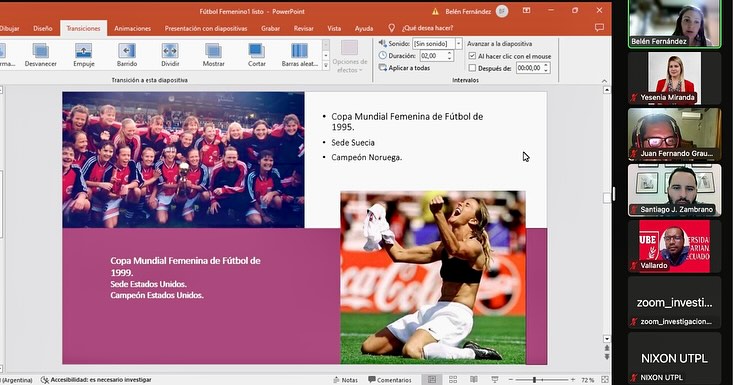Click the vertical scrollbar up arrow
The height and width of the screenshot is (385, 733).
click(x=607, y=90)
